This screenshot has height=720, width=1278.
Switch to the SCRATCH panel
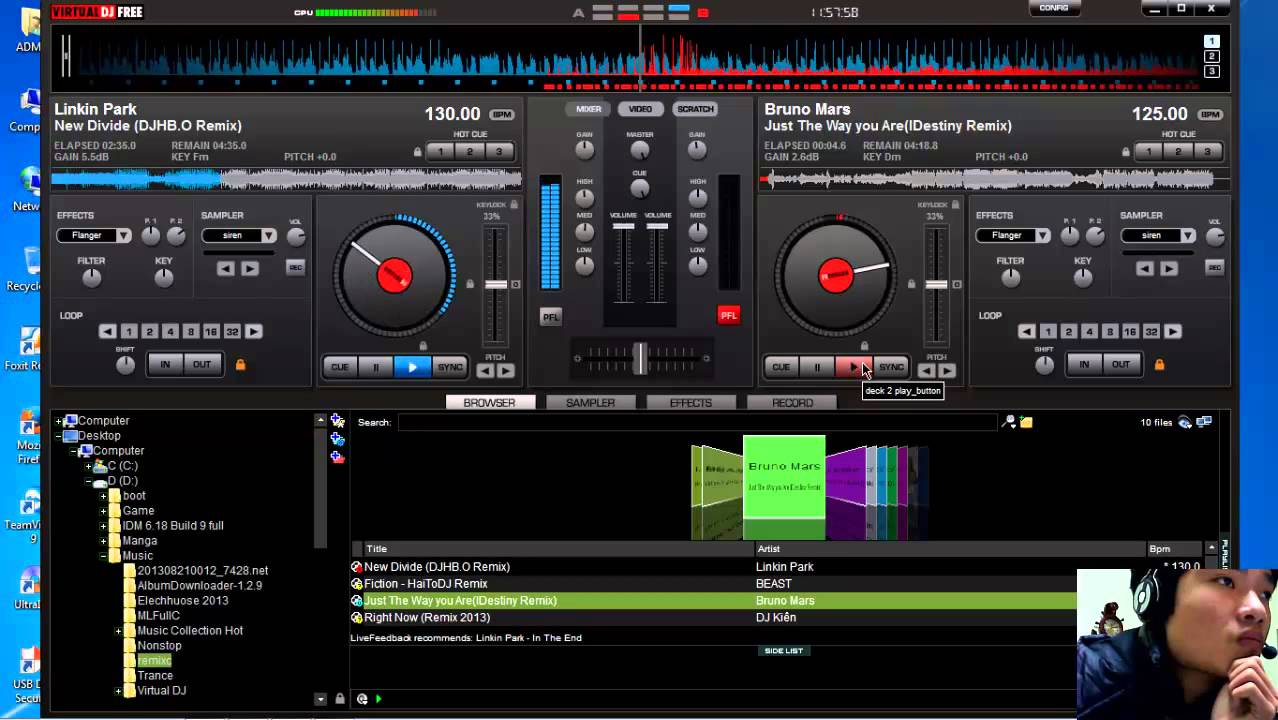tap(695, 109)
